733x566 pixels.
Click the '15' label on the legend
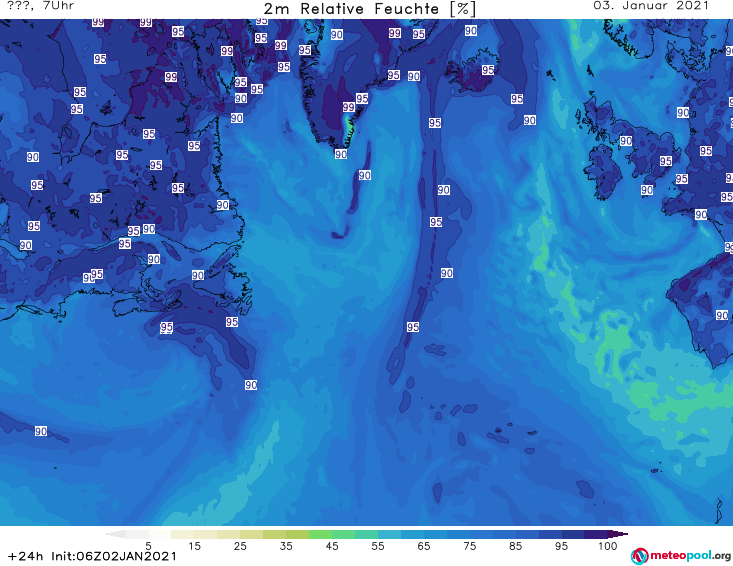click(194, 546)
